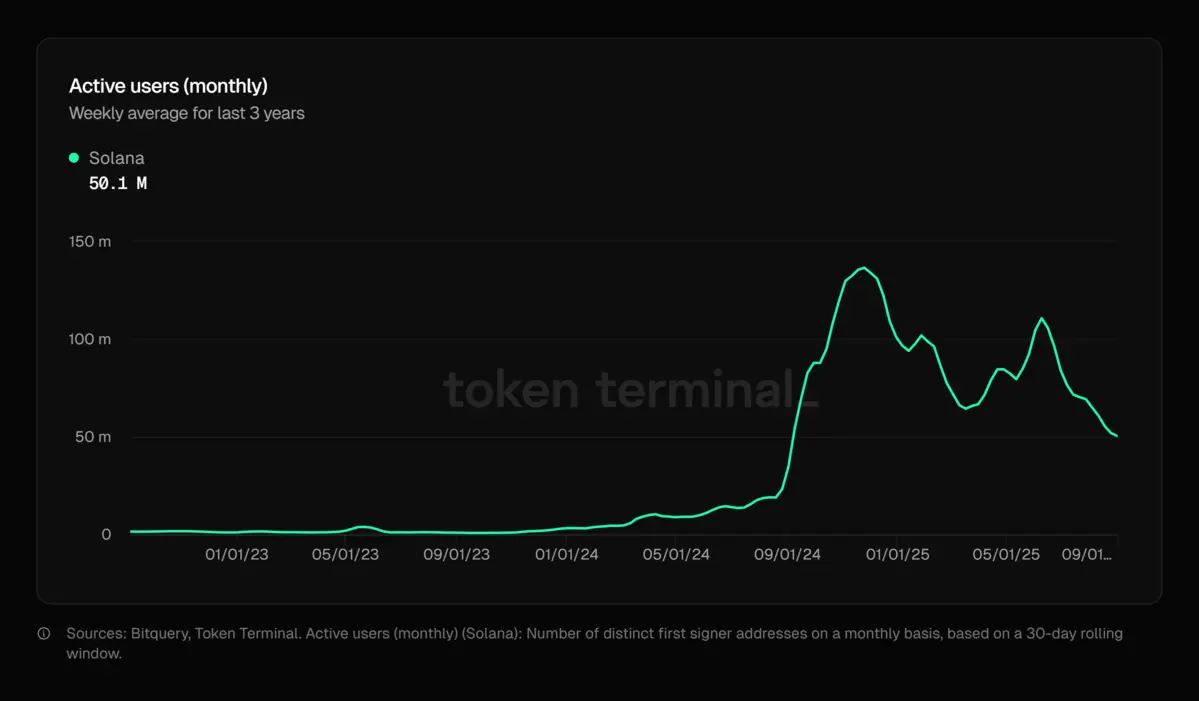Select the Solana legend label
The height and width of the screenshot is (701, 1199).
116,158
